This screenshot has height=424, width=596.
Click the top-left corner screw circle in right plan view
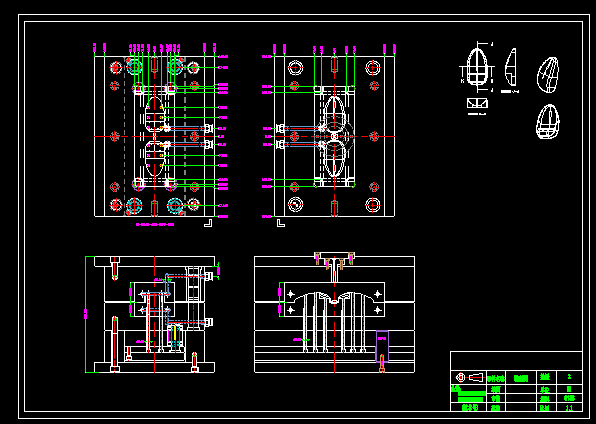point(295,68)
